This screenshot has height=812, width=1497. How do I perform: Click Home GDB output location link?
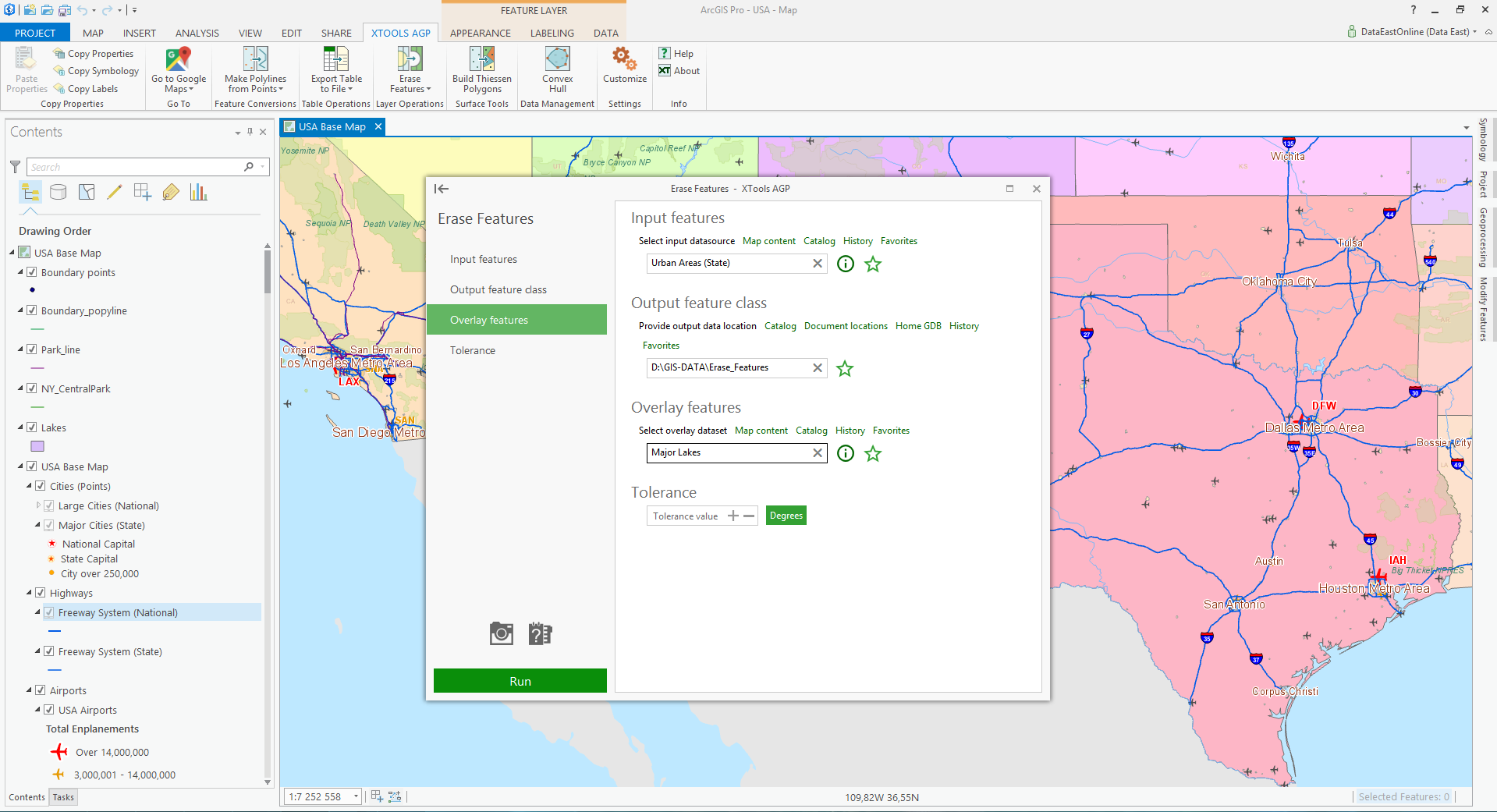pyautogui.click(x=918, y=326)
